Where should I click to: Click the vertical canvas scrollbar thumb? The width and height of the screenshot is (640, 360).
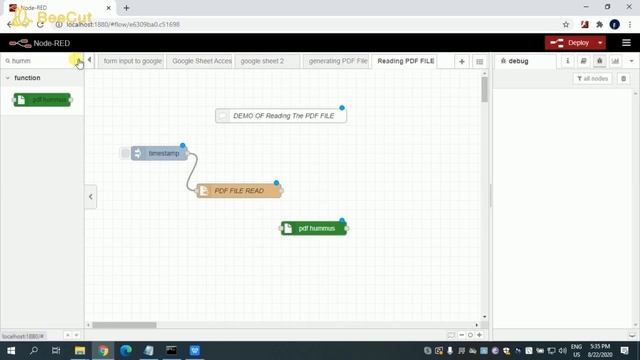(484, 89)
